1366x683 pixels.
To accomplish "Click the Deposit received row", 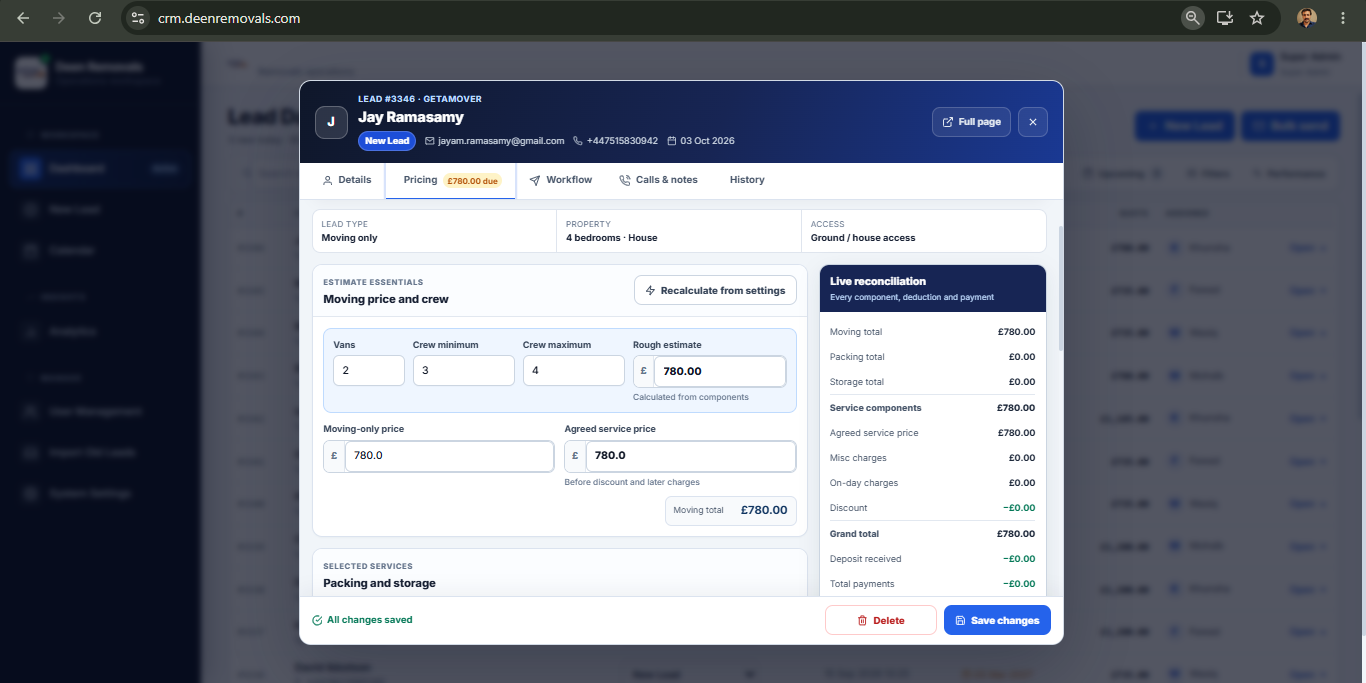I will 933,559.
